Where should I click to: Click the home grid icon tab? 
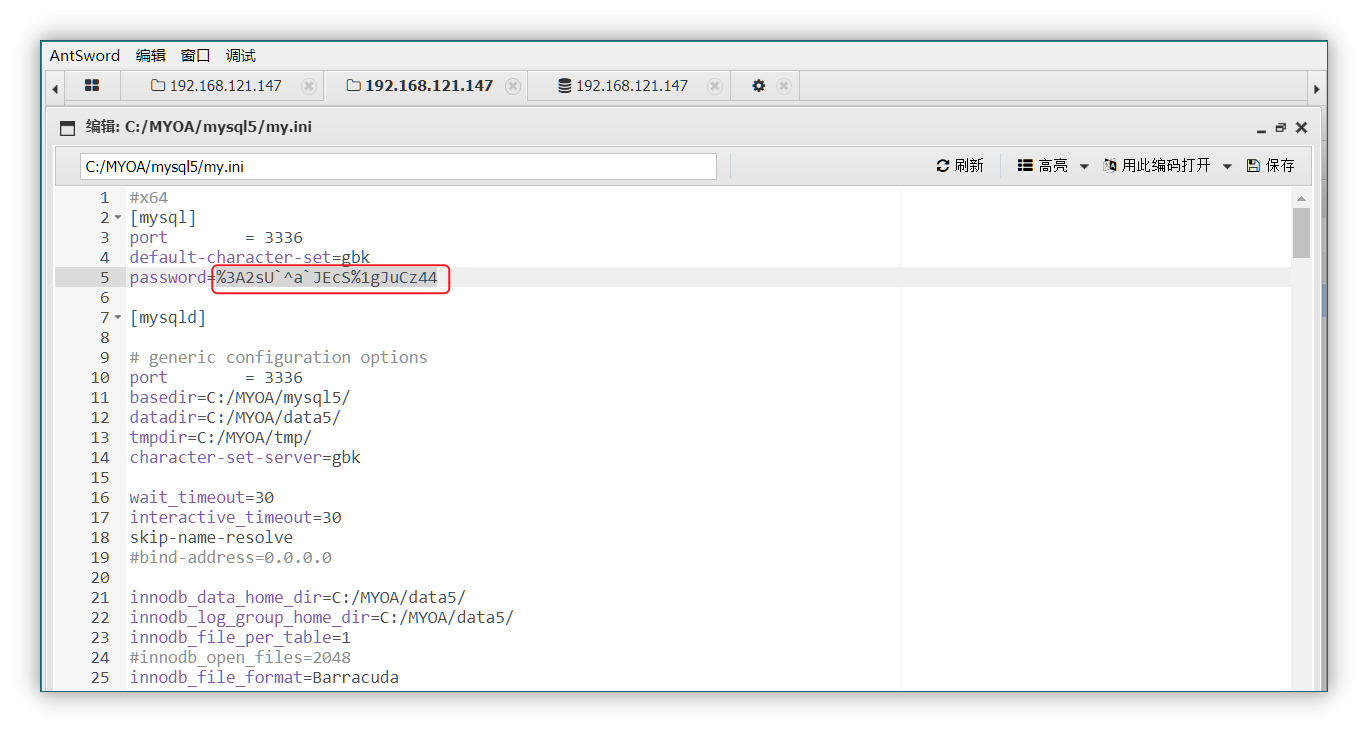point(92,86)
